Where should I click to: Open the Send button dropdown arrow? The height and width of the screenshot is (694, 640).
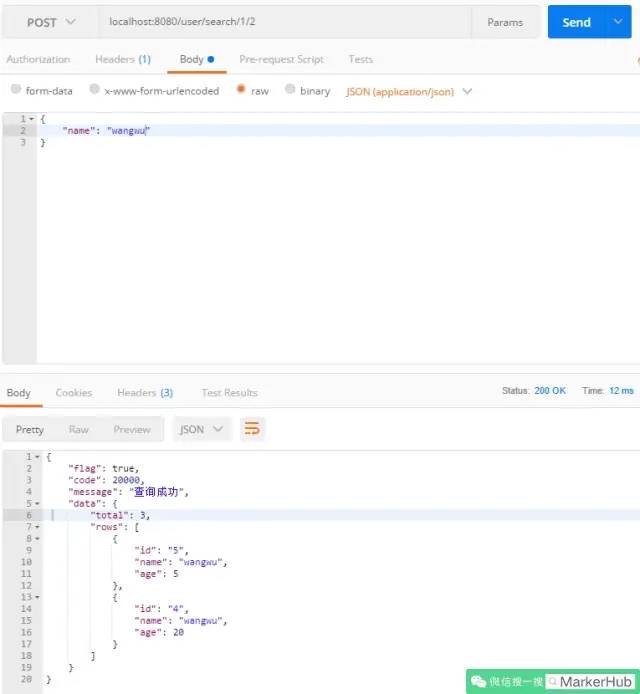[x=618, y=22]
